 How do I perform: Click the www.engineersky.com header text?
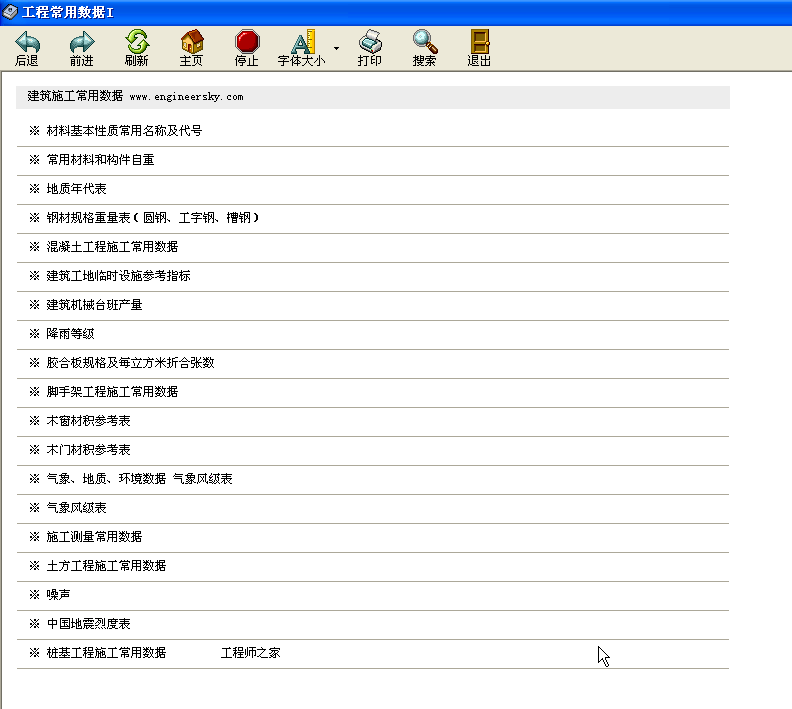186,97
